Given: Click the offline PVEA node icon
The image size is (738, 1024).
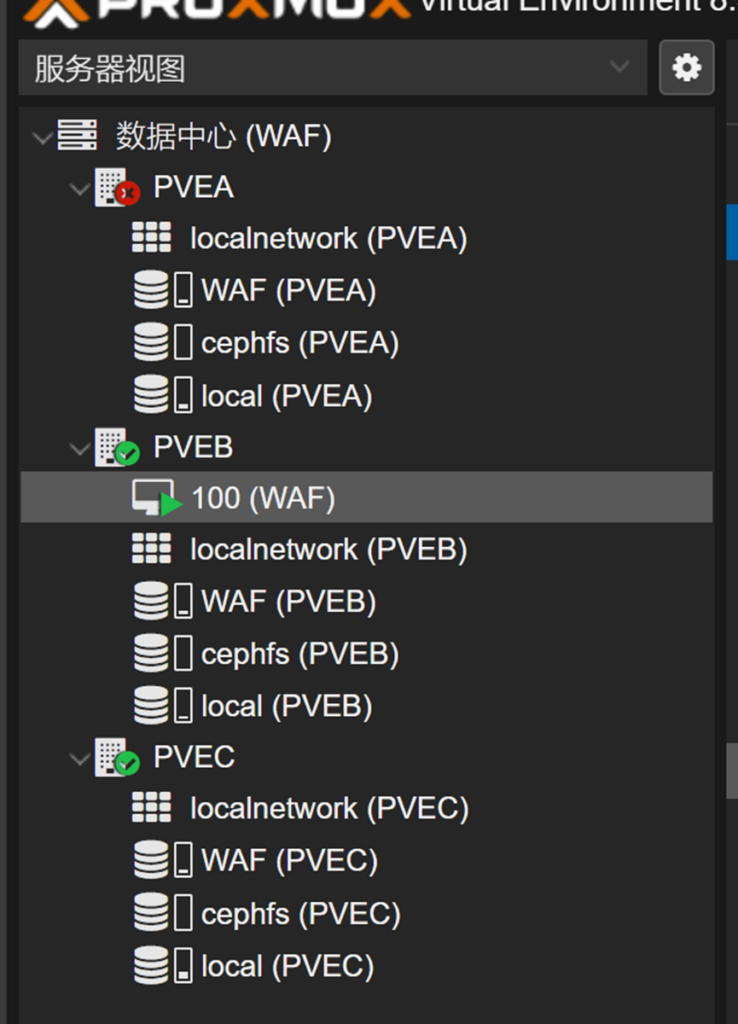Looking at the screenshot, I should 117,187.
